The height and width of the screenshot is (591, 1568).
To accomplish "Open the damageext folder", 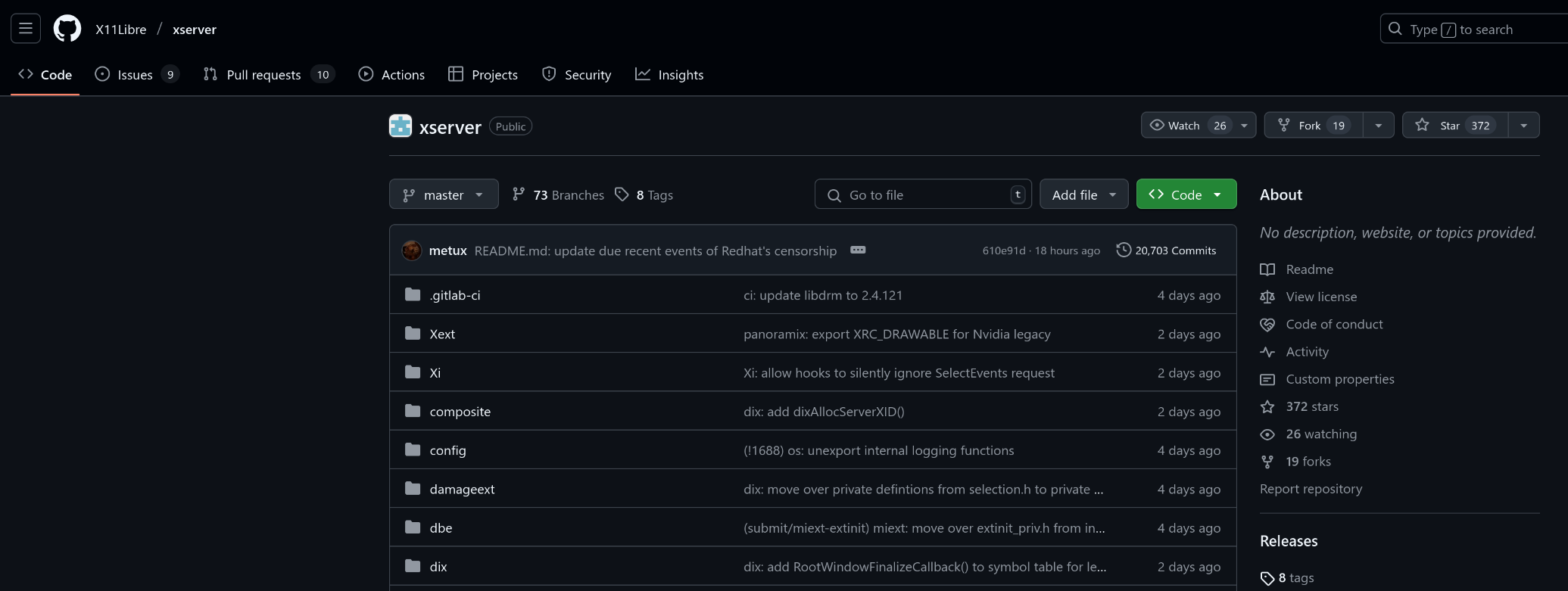I will coord(462,489).
